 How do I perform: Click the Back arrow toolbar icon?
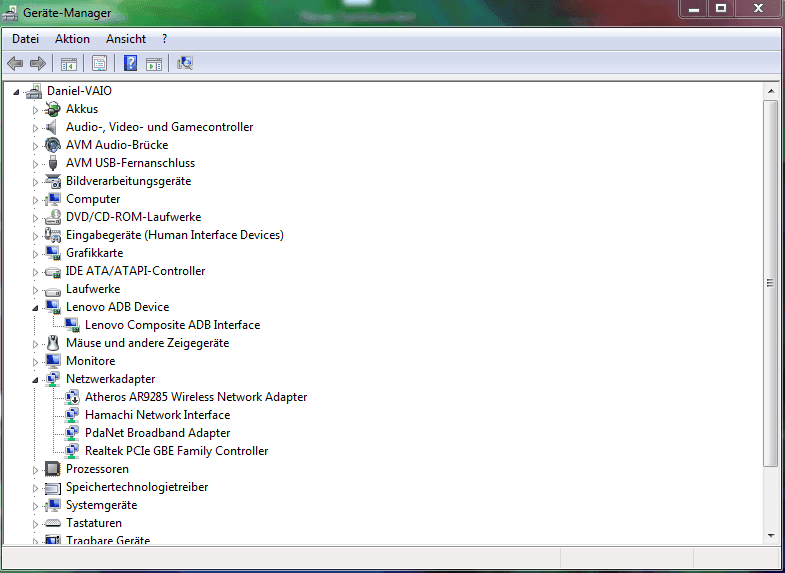[15, 63]
